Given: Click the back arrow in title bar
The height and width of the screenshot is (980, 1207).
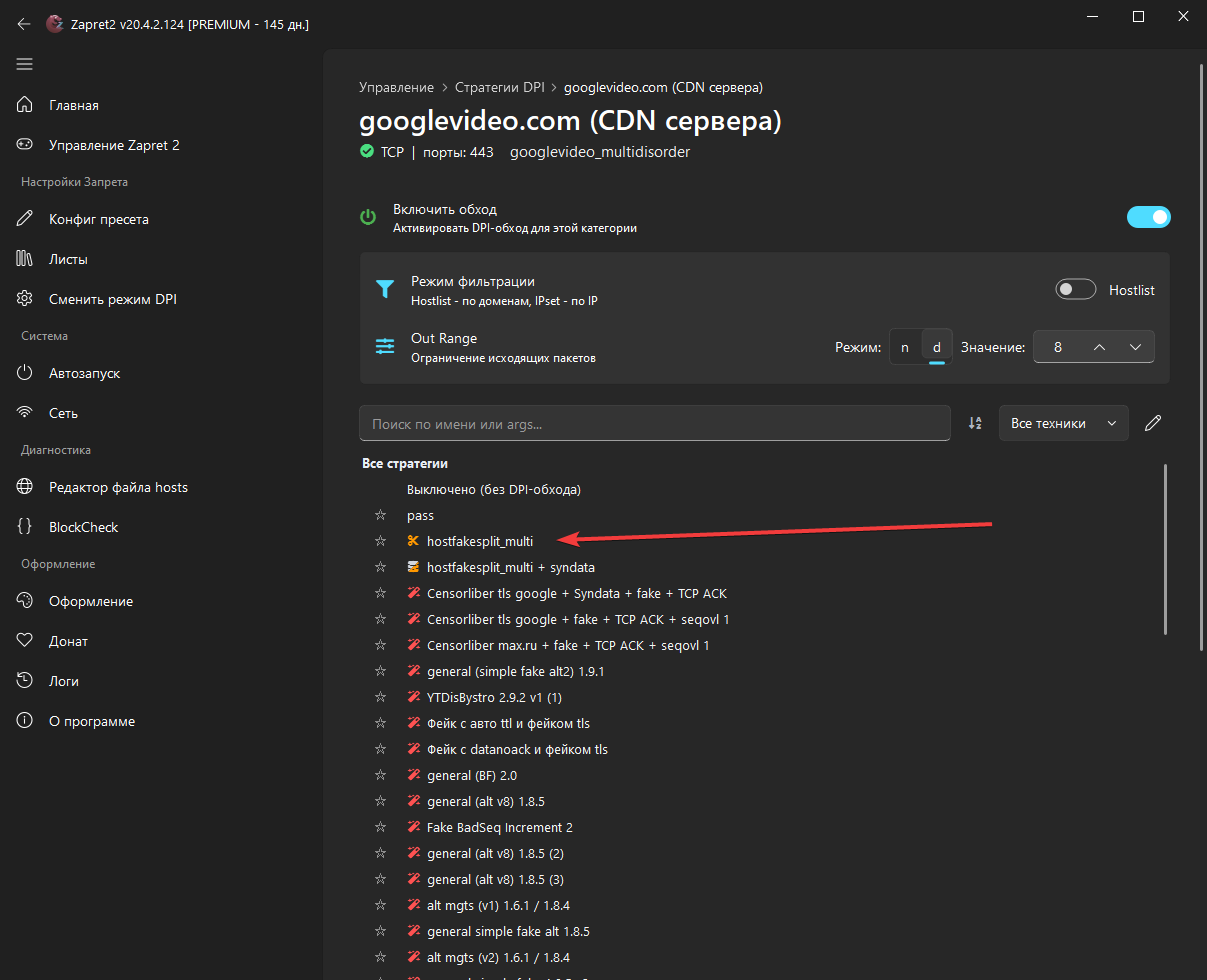Looking at the screenshot, I should point(24,24).
